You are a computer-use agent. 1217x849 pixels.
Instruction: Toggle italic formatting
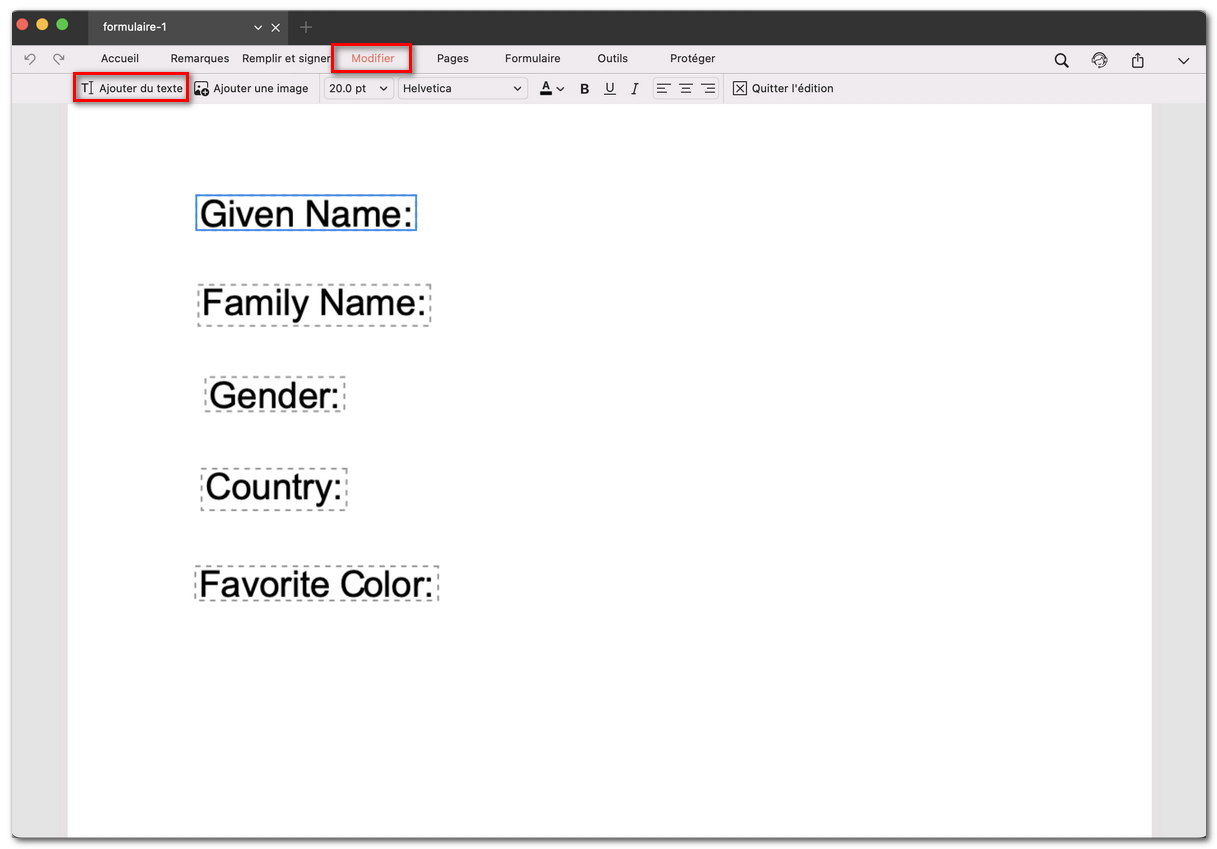[x=634, y=89]
